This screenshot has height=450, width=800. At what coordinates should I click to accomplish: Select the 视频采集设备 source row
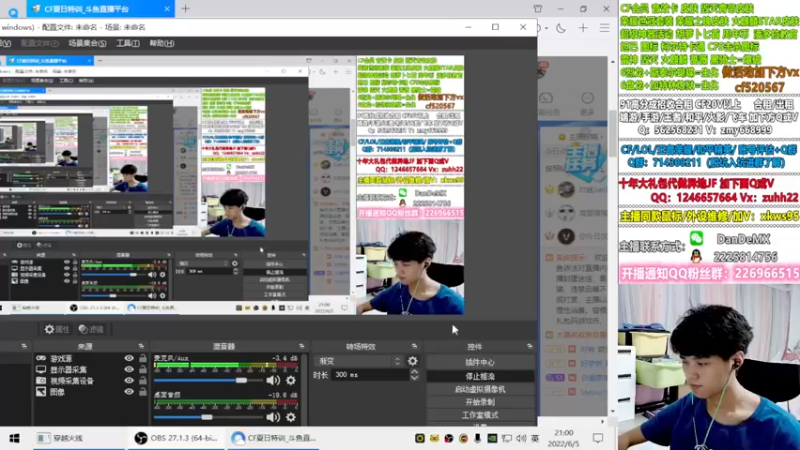coord(91,381)
